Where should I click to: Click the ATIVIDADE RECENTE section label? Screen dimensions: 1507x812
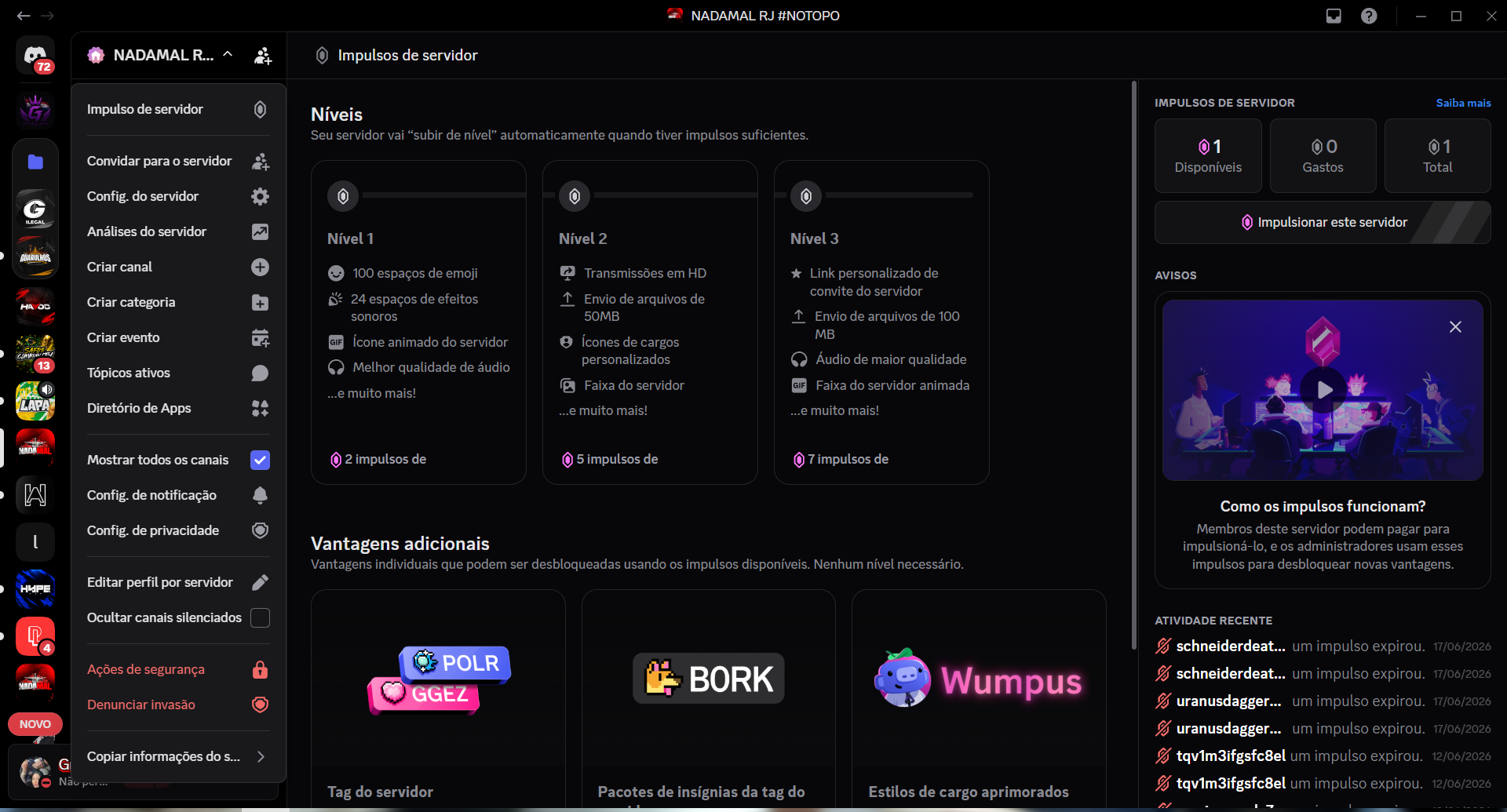1213,621
